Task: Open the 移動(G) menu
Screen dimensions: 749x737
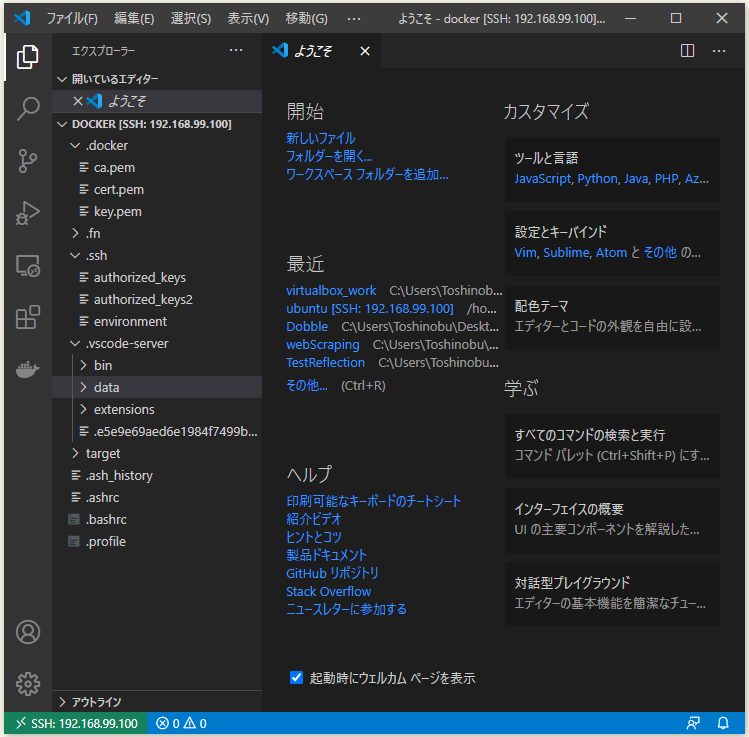Action: [306, 19]
